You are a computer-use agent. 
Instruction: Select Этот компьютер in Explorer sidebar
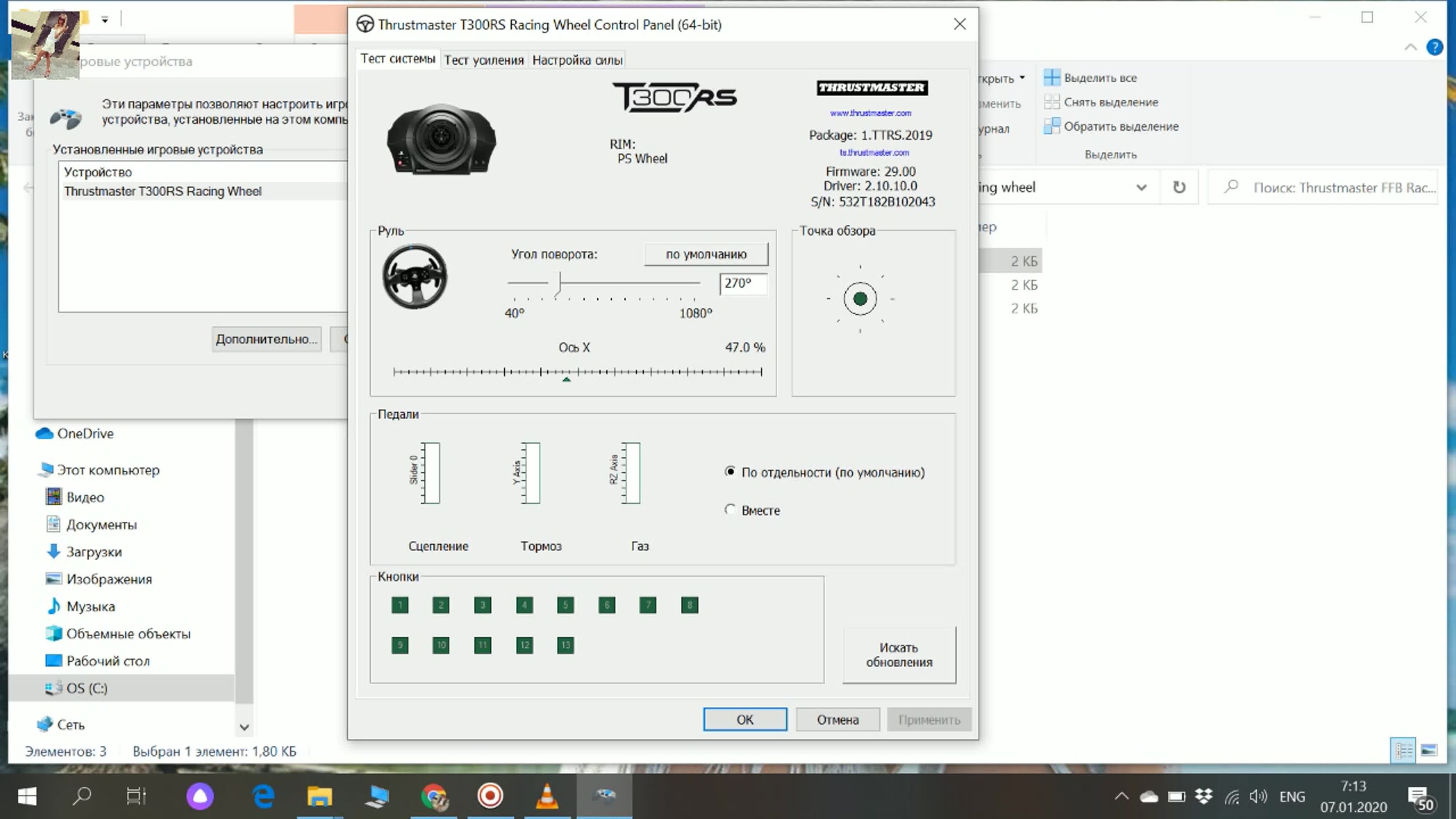pyautogui.click(x=100, y=470)
